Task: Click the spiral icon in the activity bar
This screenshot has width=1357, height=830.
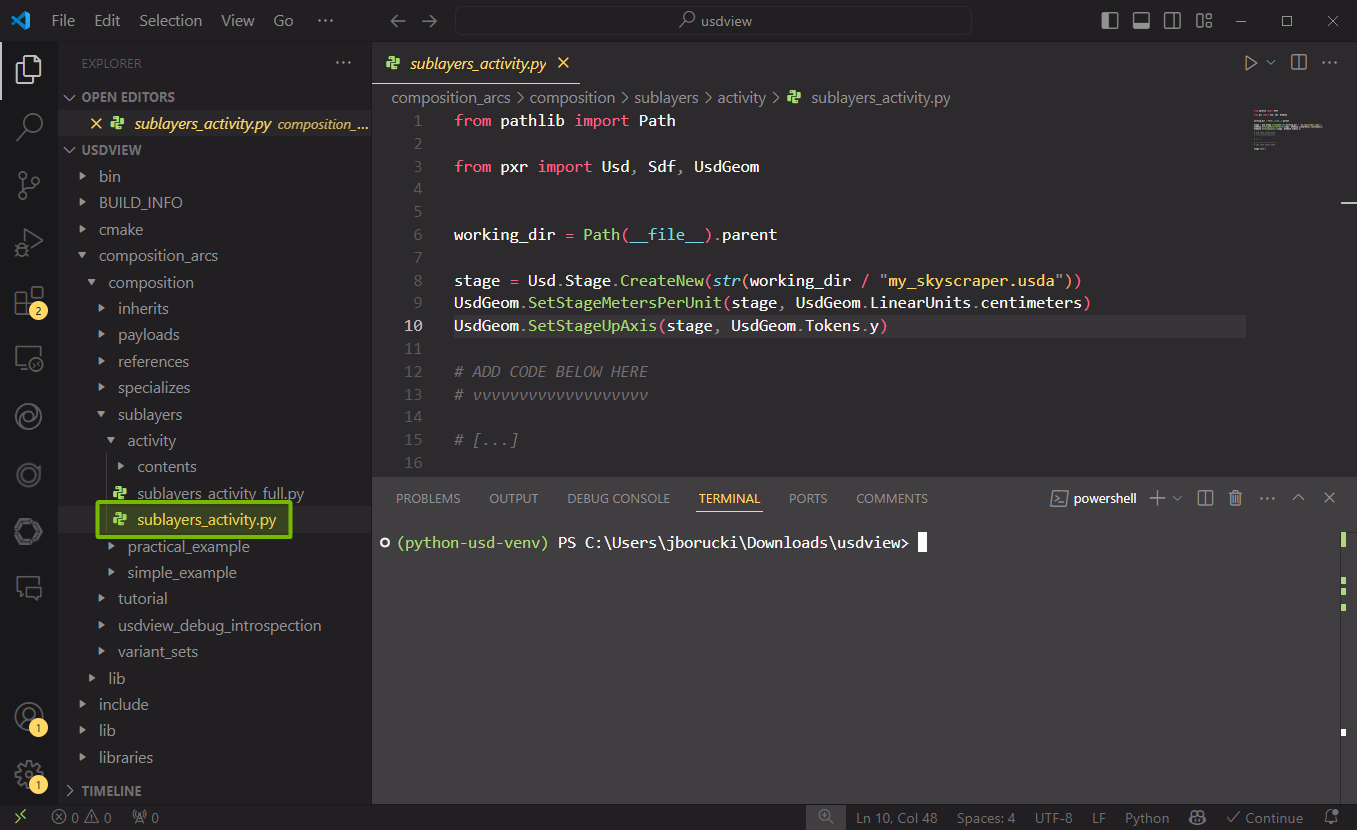Action: tap(29, 416)
